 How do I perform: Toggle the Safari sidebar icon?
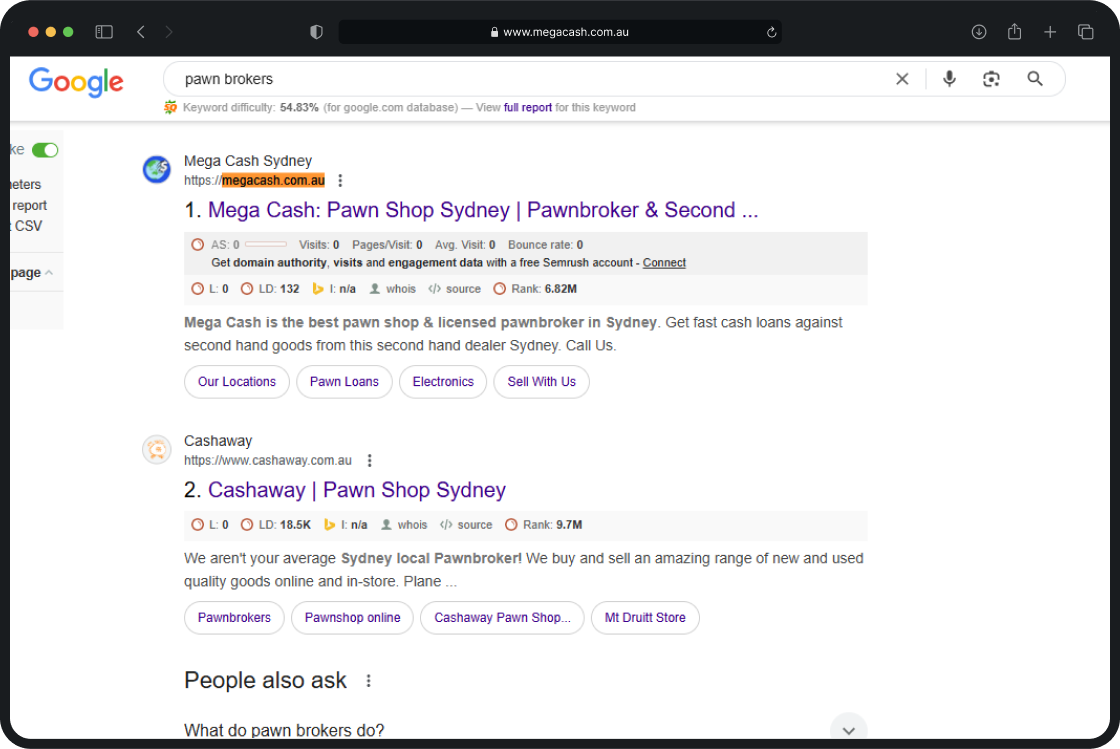click(104, 31)
